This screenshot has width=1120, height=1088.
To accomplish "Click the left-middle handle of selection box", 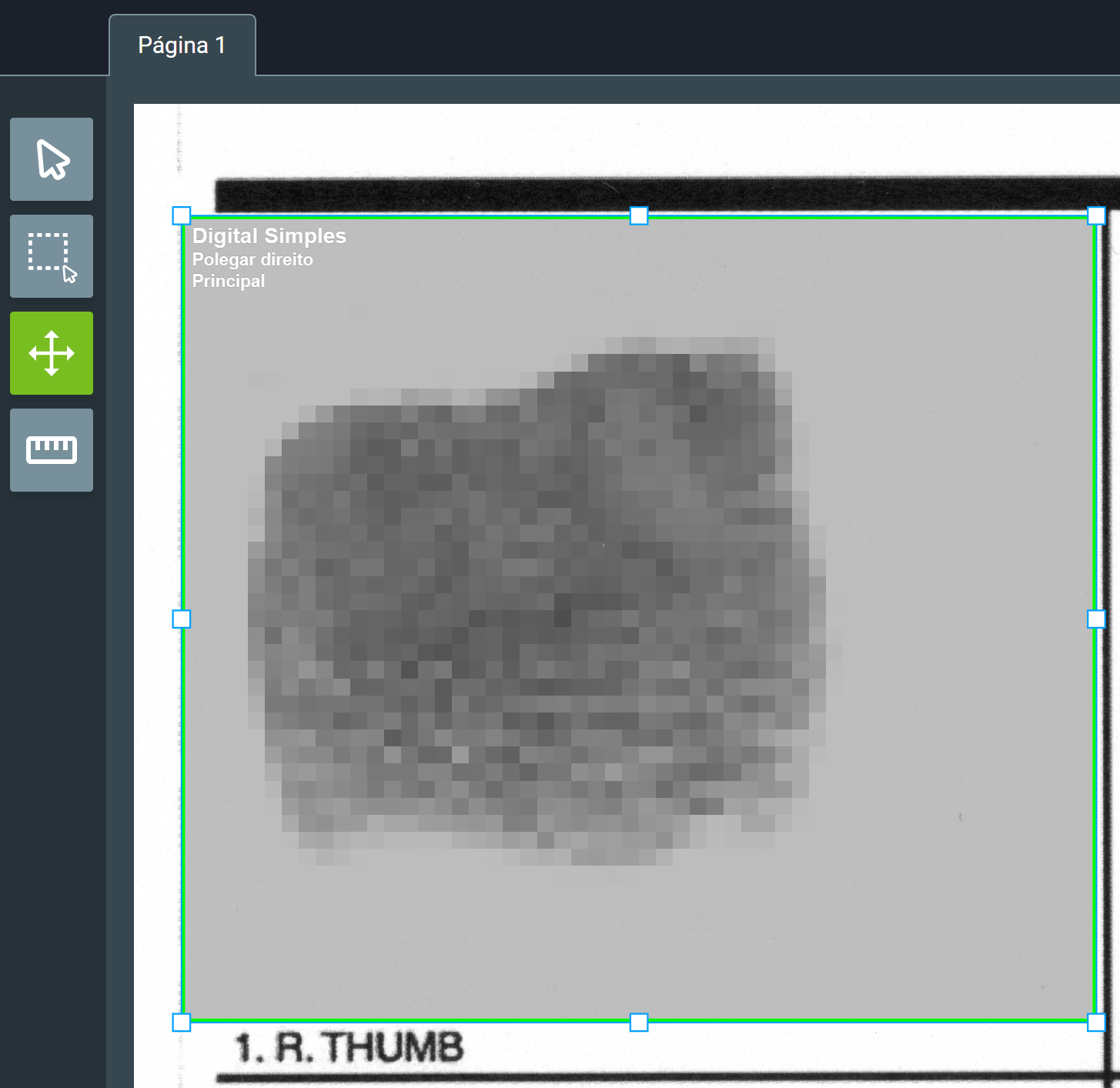I will pos(182,619).
